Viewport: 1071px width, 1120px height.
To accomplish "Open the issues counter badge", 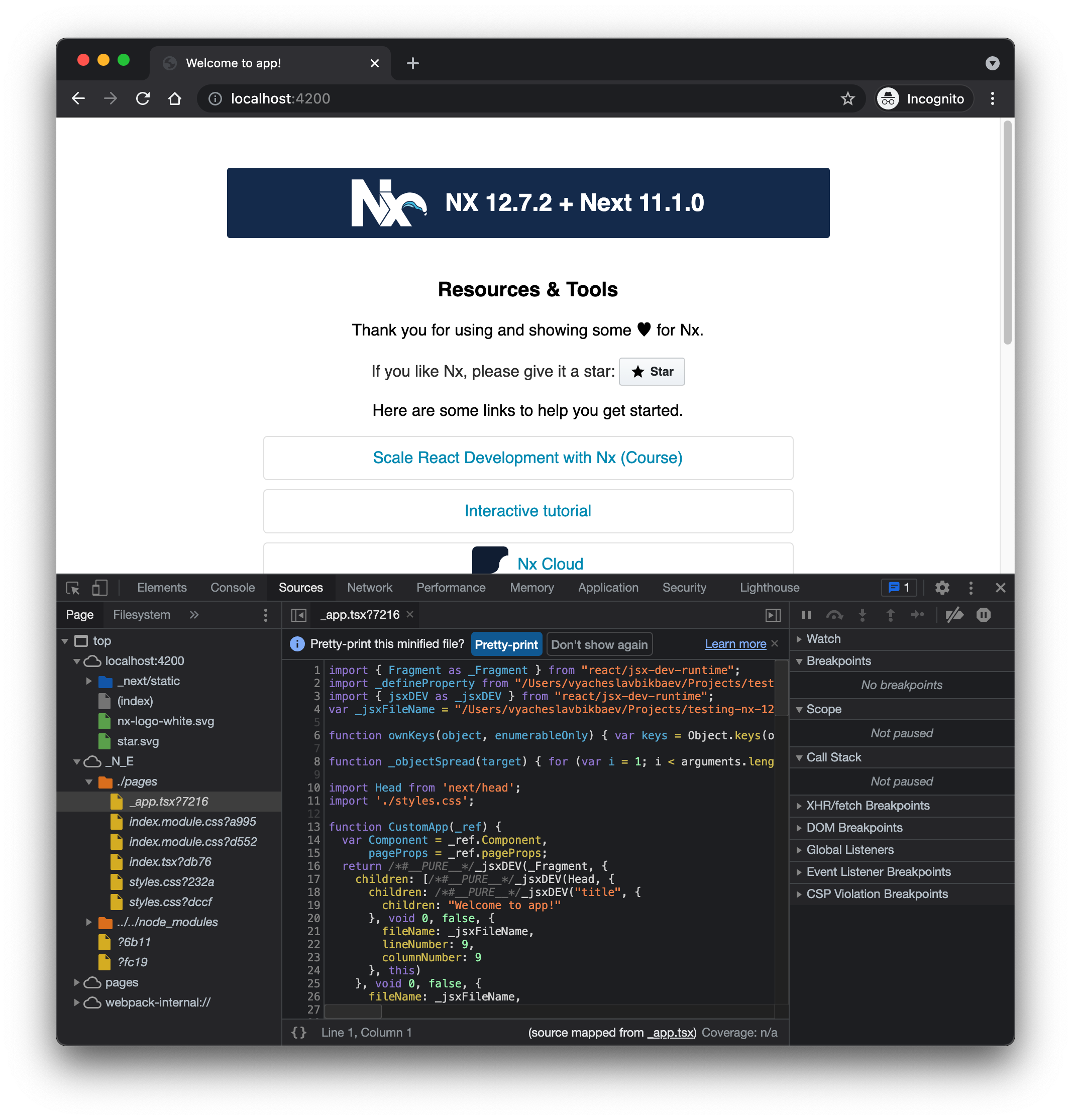I will (899, 588).
